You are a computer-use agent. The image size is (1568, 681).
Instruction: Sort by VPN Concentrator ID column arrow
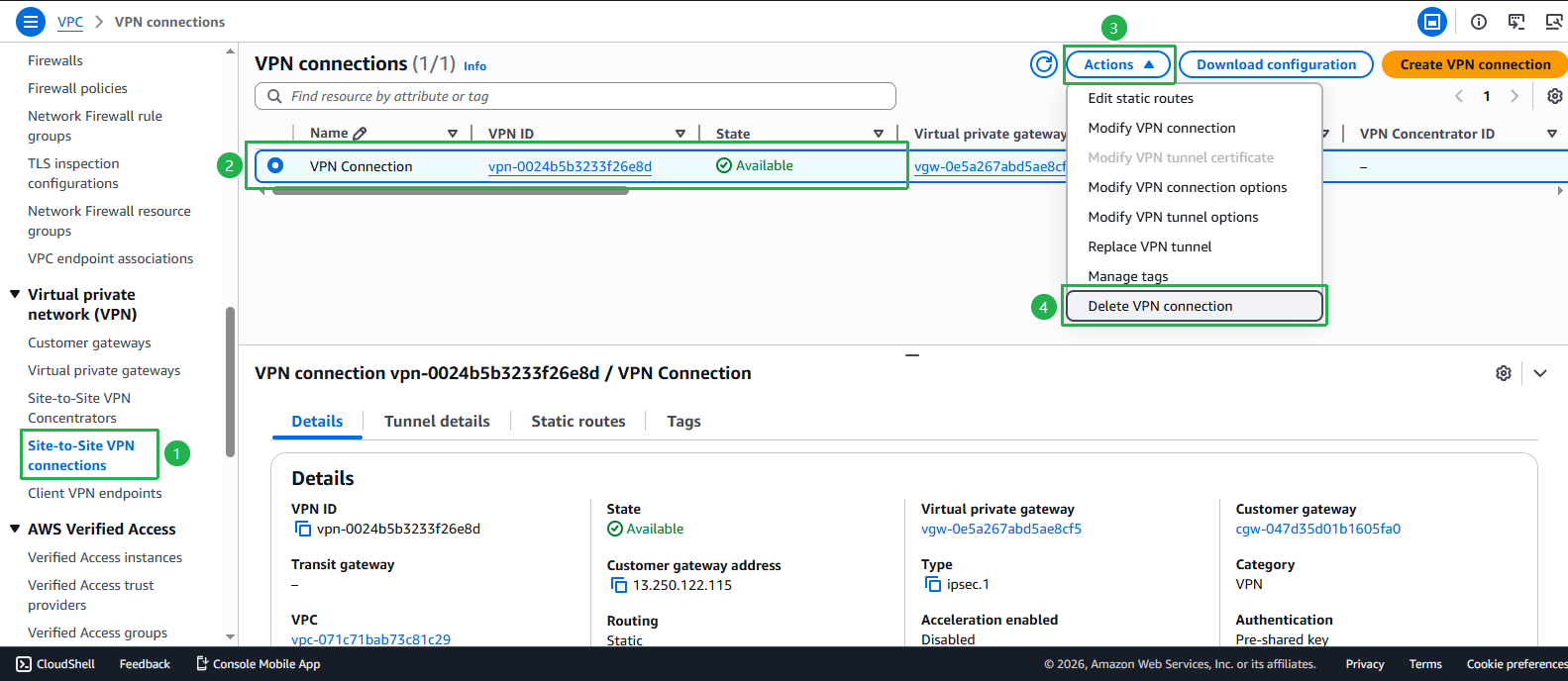[1551, 134]
